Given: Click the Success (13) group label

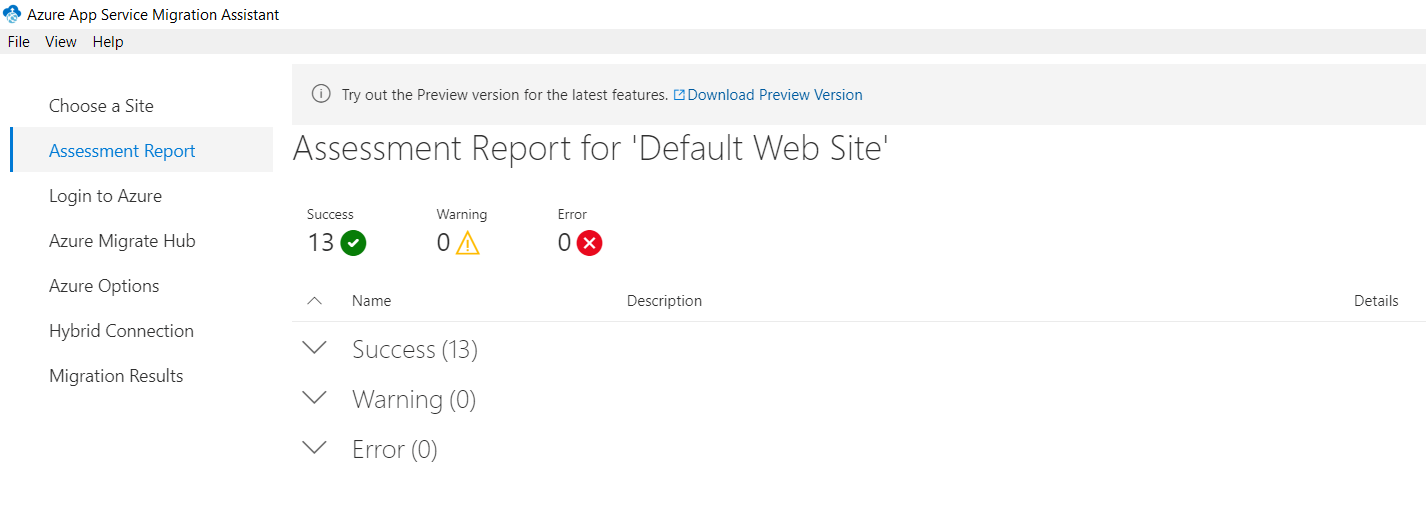Looking at the screenshot, I should pyautogui.click(x=415, y=350).
